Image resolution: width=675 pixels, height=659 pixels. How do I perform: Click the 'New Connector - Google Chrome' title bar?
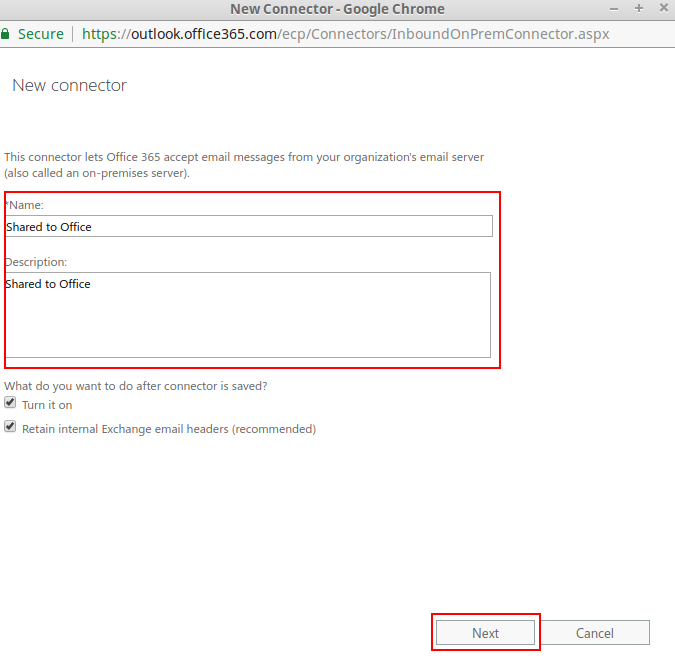337,9
